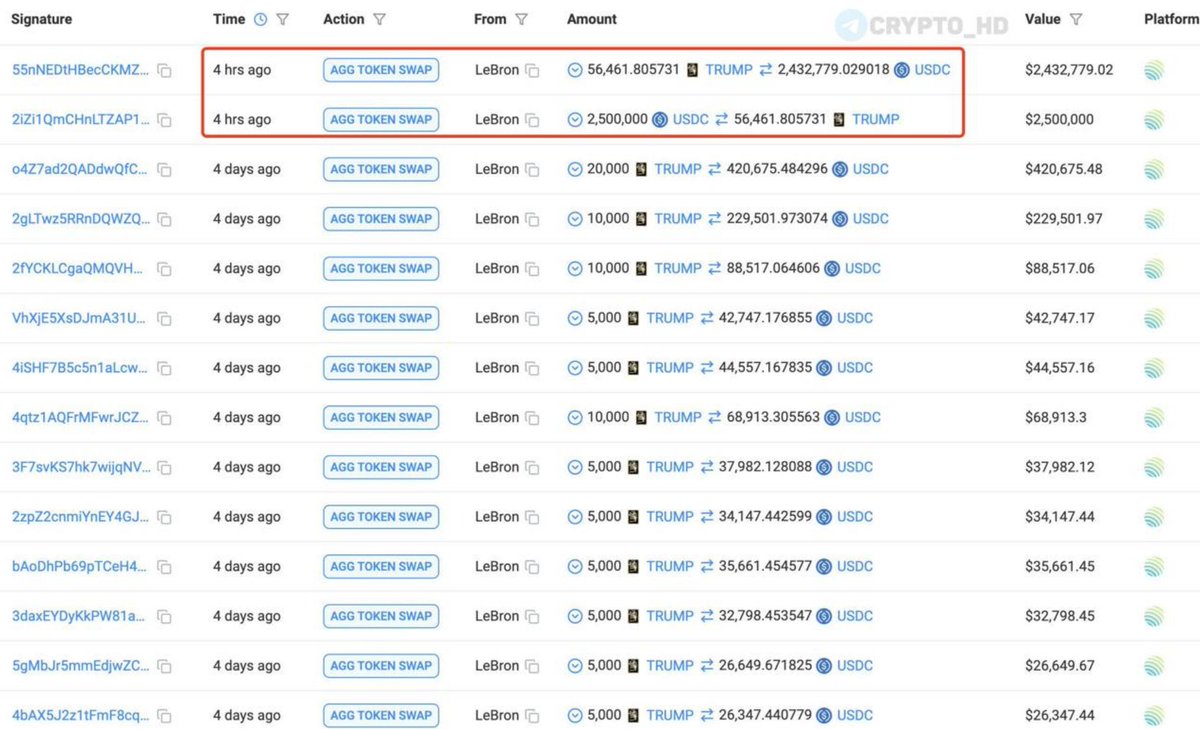Click AGG TOKEN SWAP tag in bAoDhPb69pTCeH4 row

pyautogui.click(x=381, y=566)
